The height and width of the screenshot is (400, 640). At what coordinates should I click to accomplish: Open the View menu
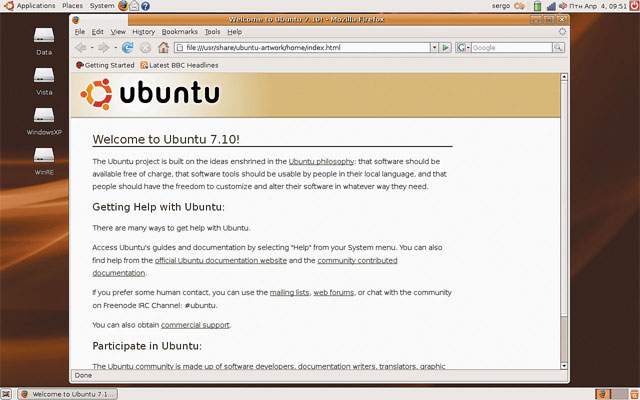click(x=118, y=32)
